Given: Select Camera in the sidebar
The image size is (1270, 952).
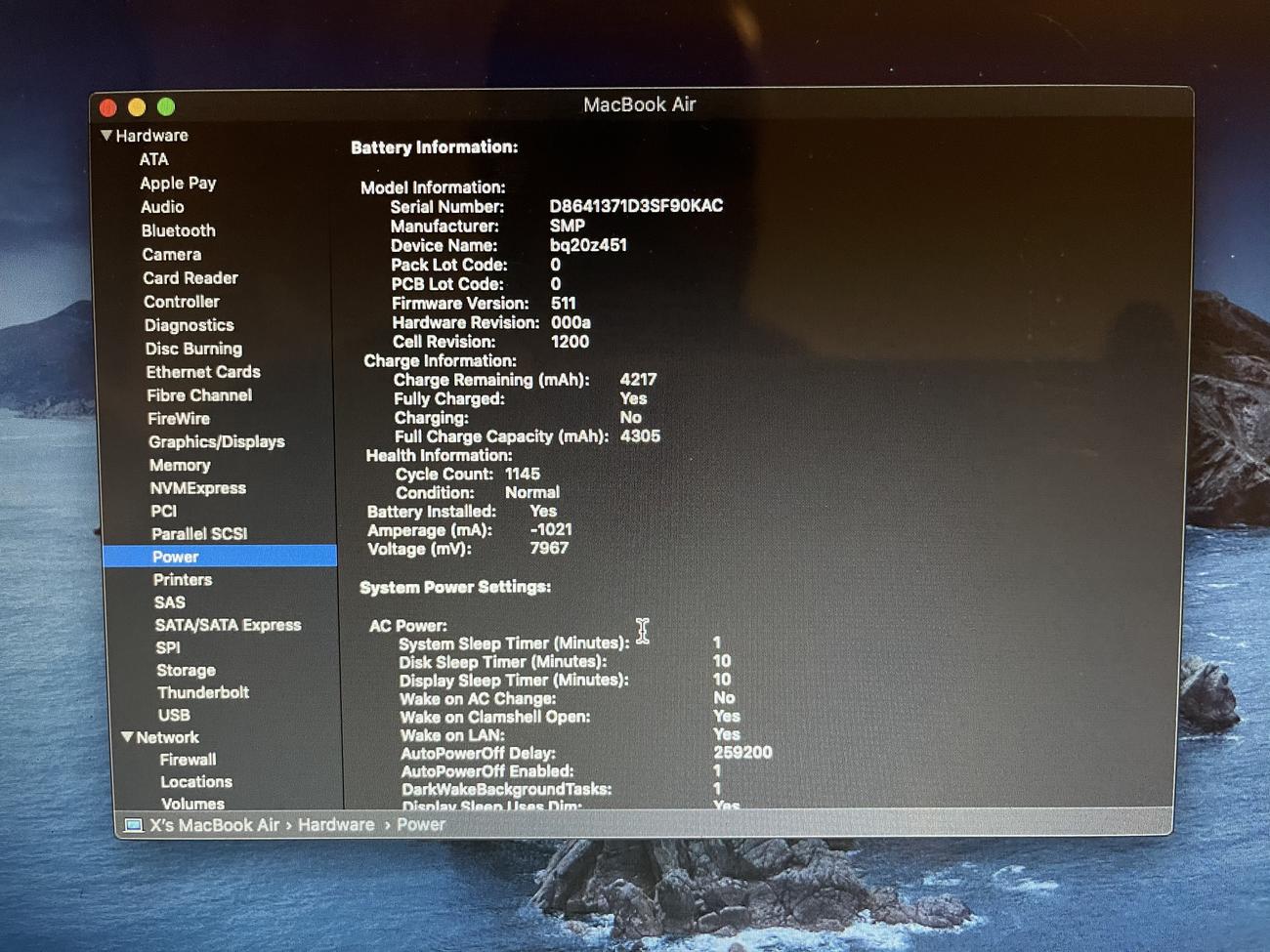Looking at the screenshot, I should (x=171, y=254).
